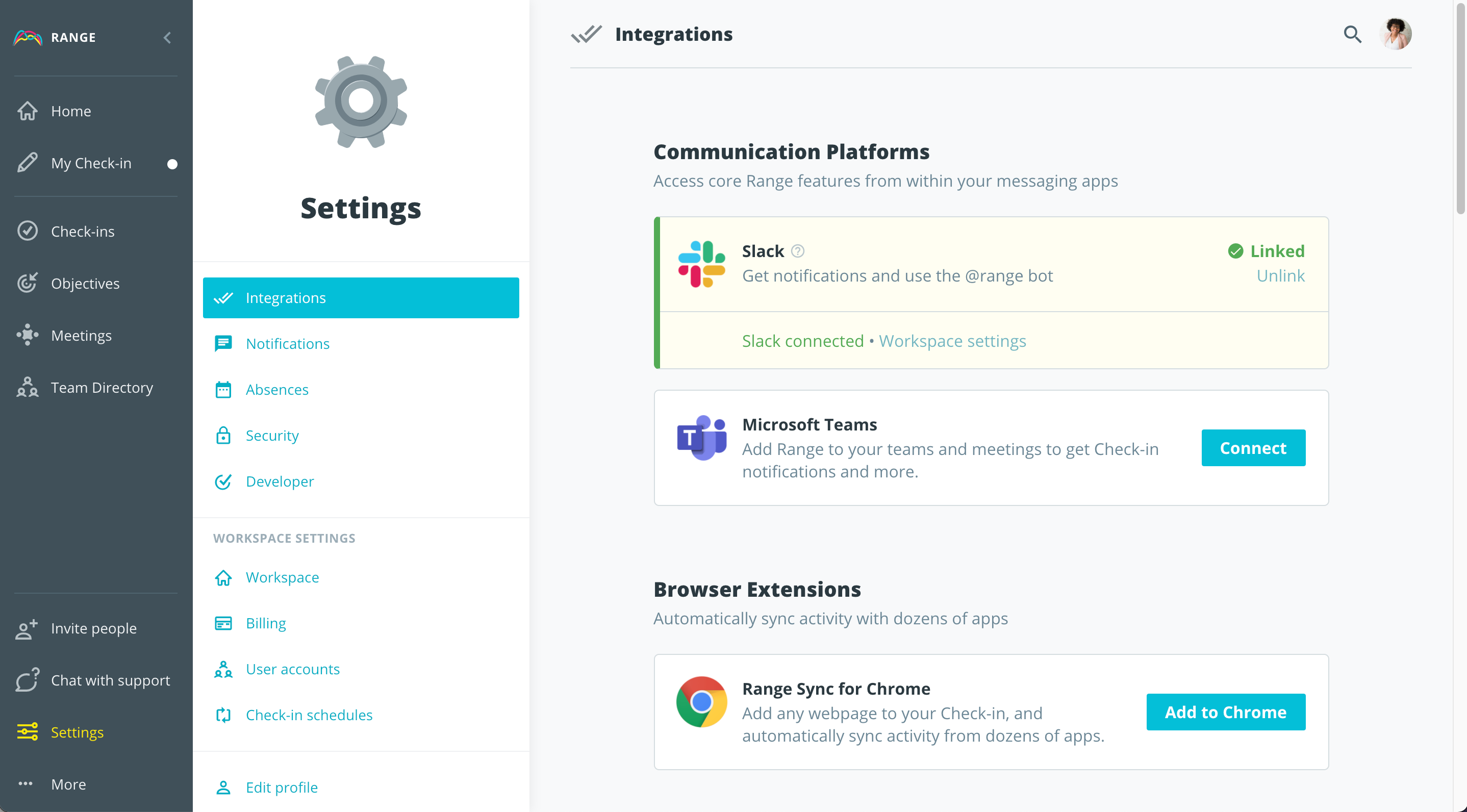The height and width of the screenshot is (812, 1467).
Task: Click the Billing card icon
Action: pyautogui.click(x=223, y=623)
